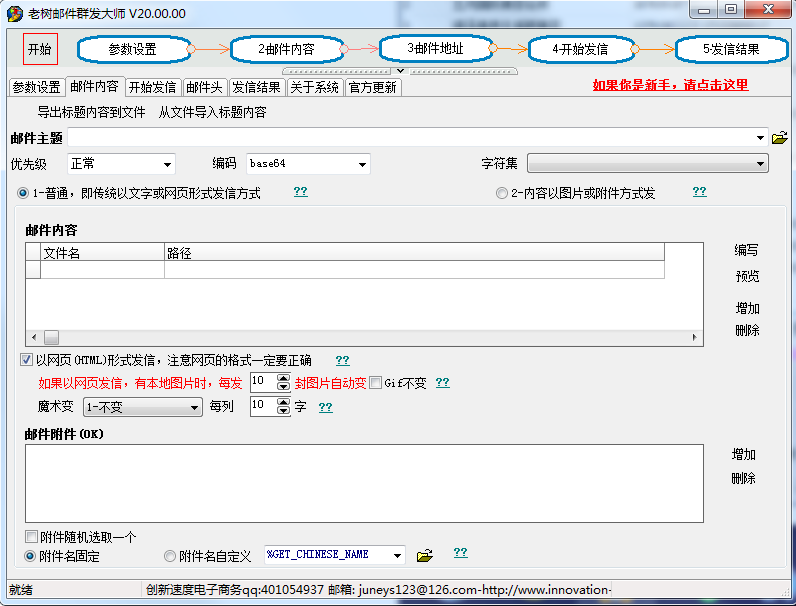
Task: Click 编写 to compose mail content
Action: 747,250
